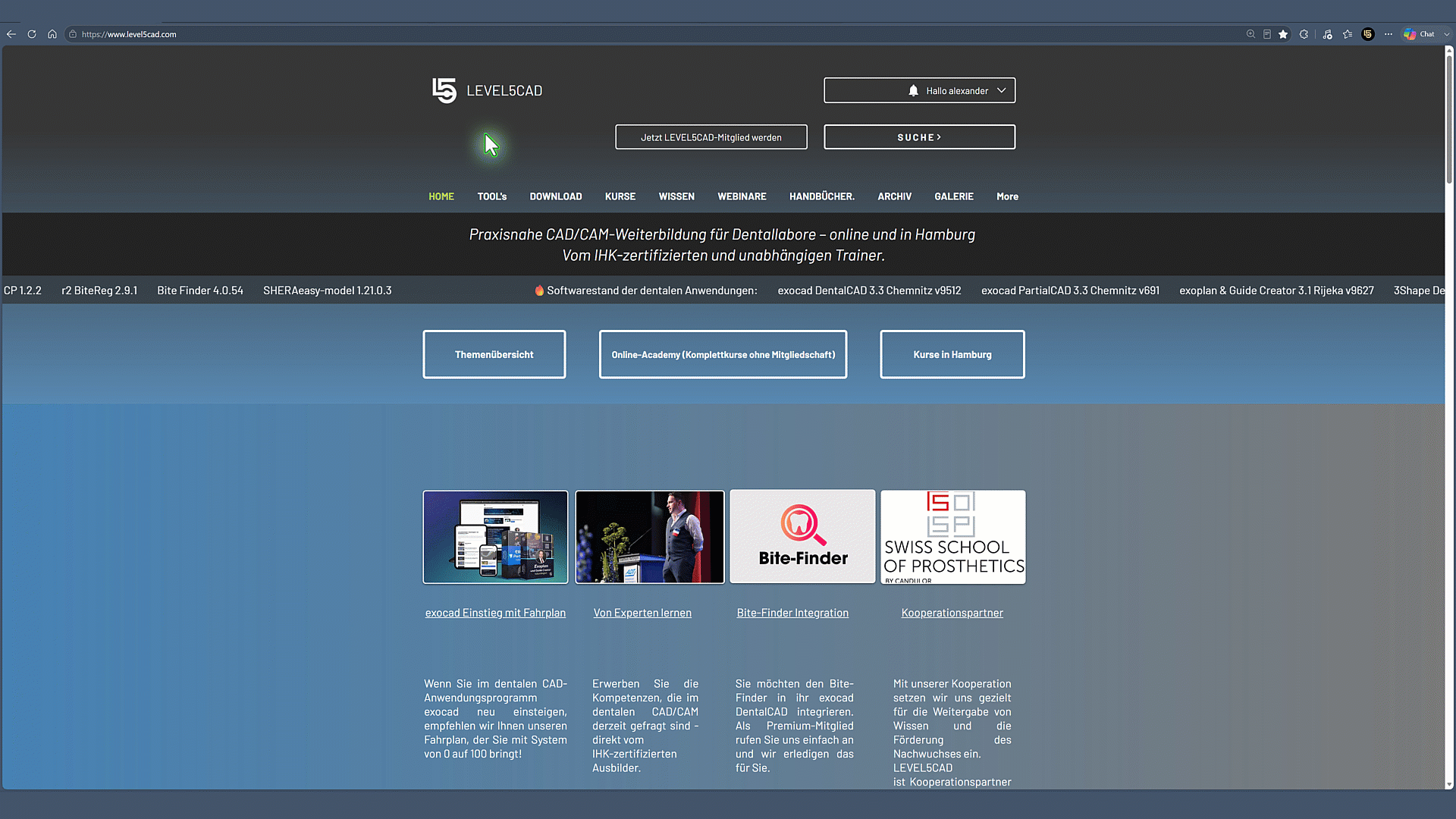Click the notification bell icon
Viewport: 1456px width, 819px height.
click(x=913, y=90)
